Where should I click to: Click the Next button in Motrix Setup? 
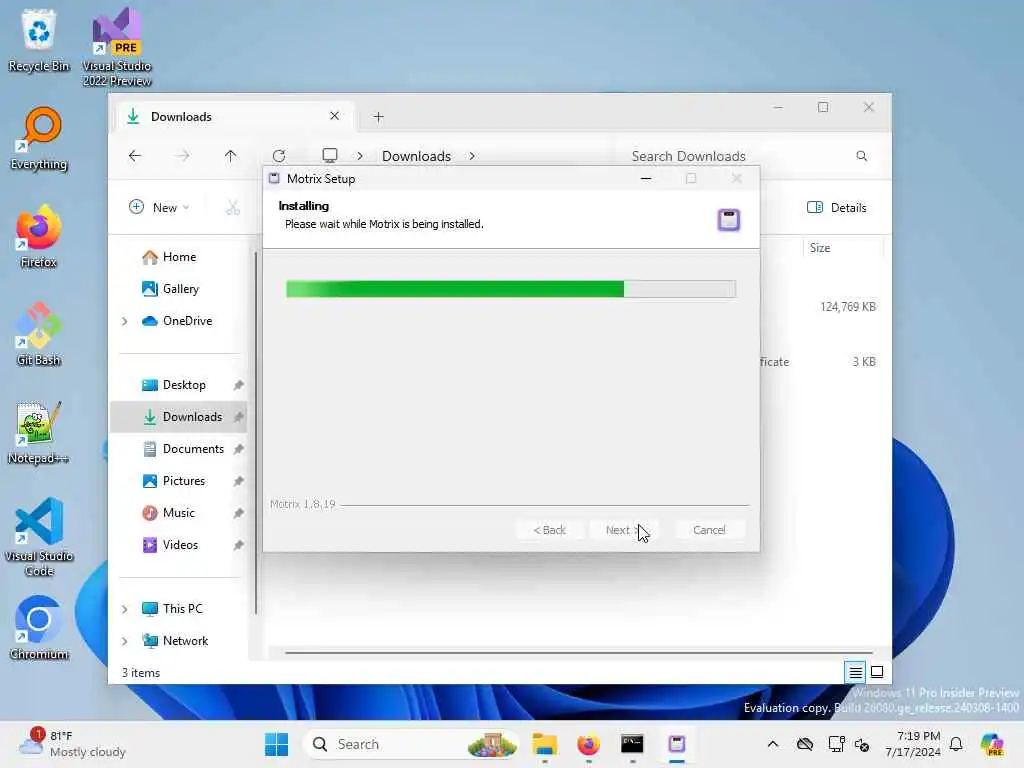[622, 530]
